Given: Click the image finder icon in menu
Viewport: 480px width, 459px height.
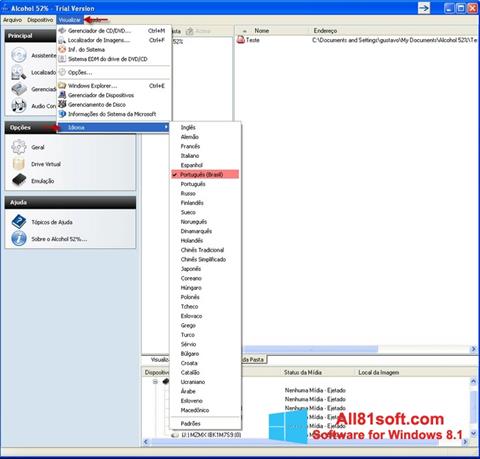Looking at the screenshot, I should (x=62, y=40).
